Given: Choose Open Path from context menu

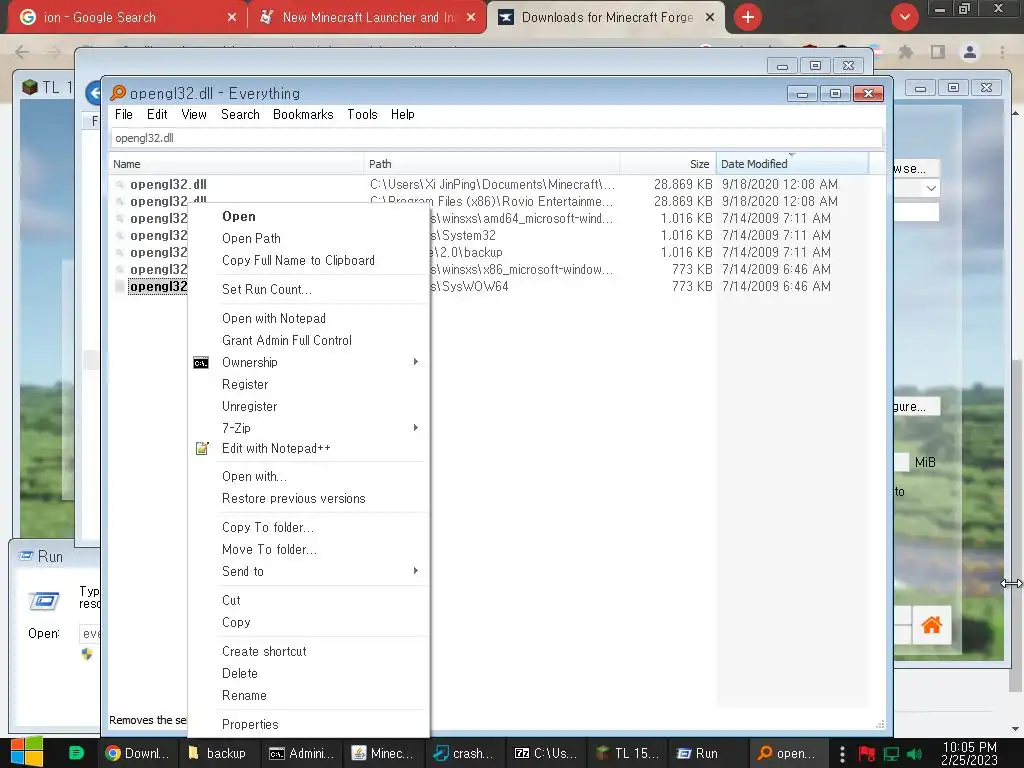Looking at the screenshot, I should 251,238.
